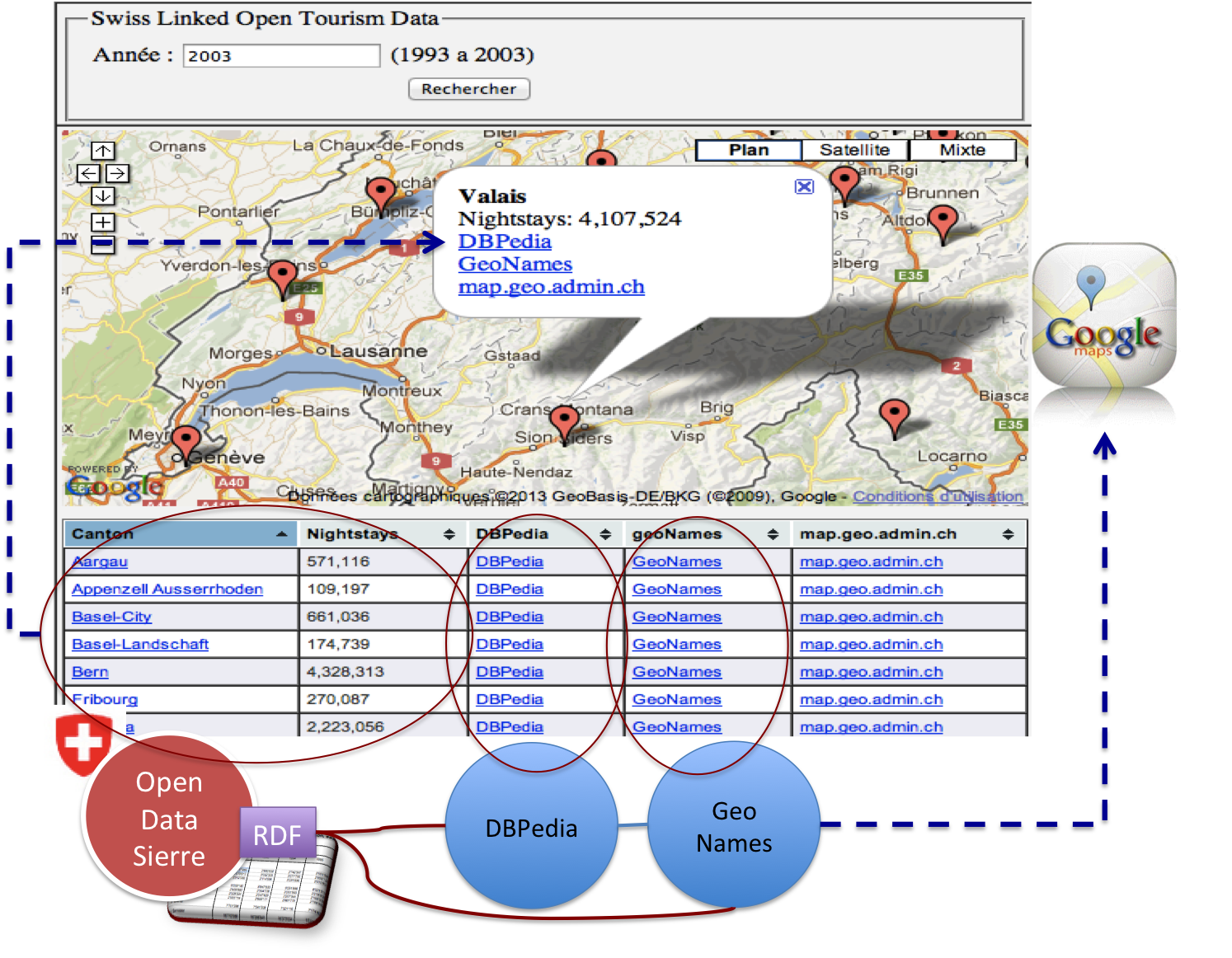Image resolution: width=1232 pixels, height=958 pixels.
Task: Switch map to Satellite view
Action: click(855, 150)
